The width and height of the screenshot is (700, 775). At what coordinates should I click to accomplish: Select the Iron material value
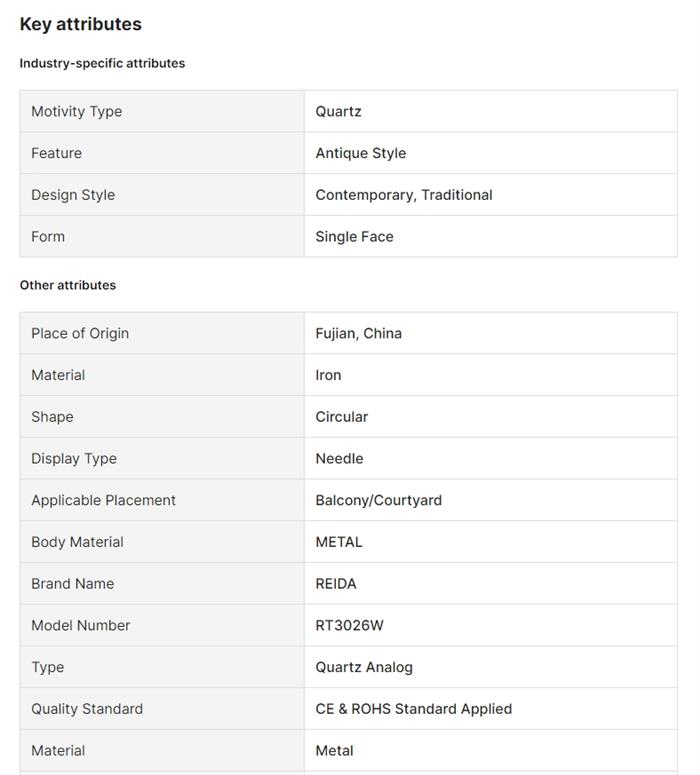329,375
